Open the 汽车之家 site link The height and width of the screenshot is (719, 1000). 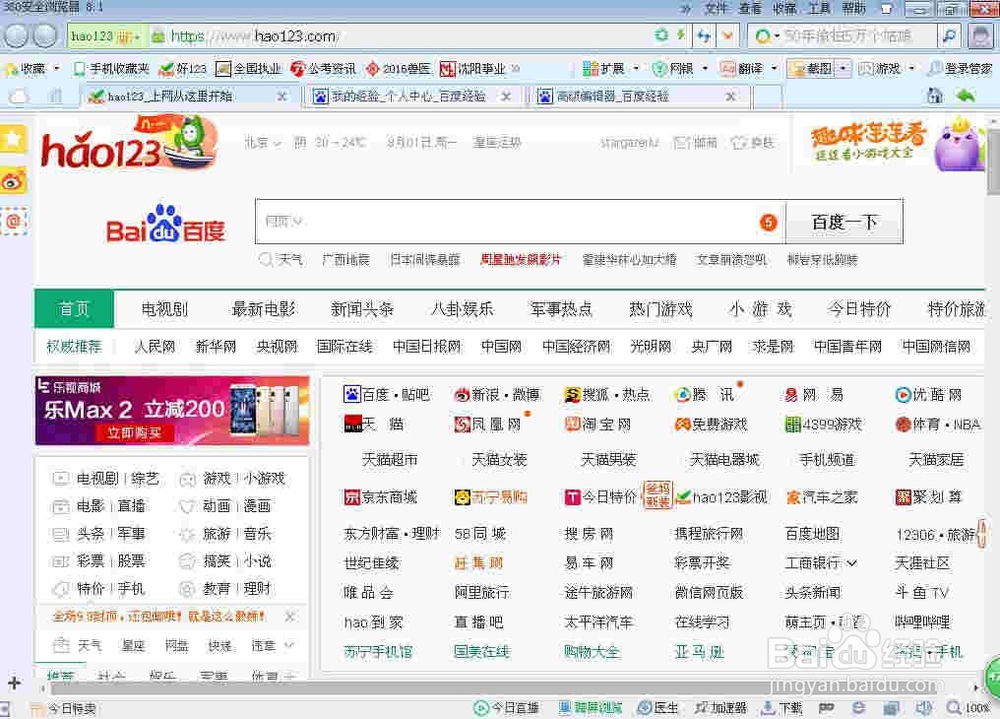821,497
